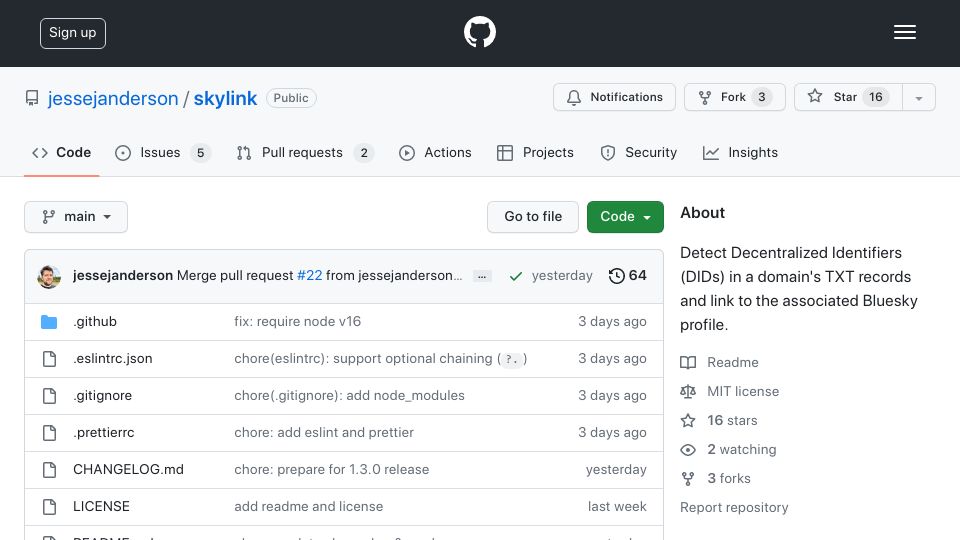Open pull request #22 link
This screenshot has height=540, width=960.
click(309, 276)
